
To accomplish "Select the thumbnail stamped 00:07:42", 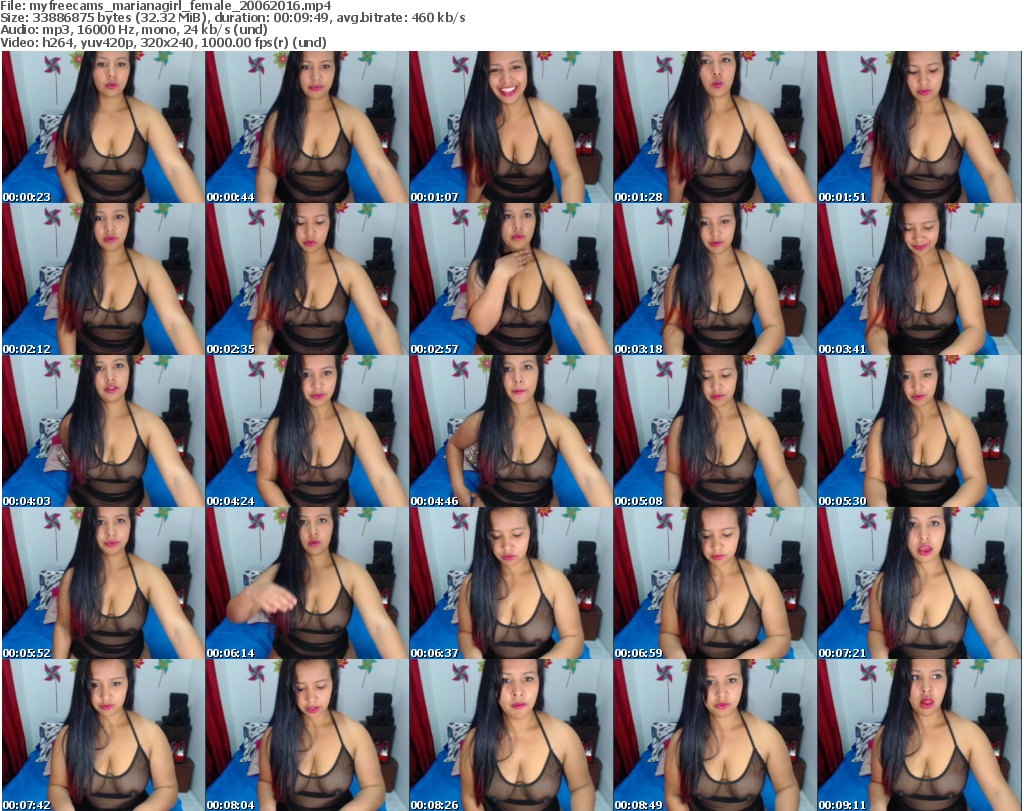I will (x=103, y=735).
